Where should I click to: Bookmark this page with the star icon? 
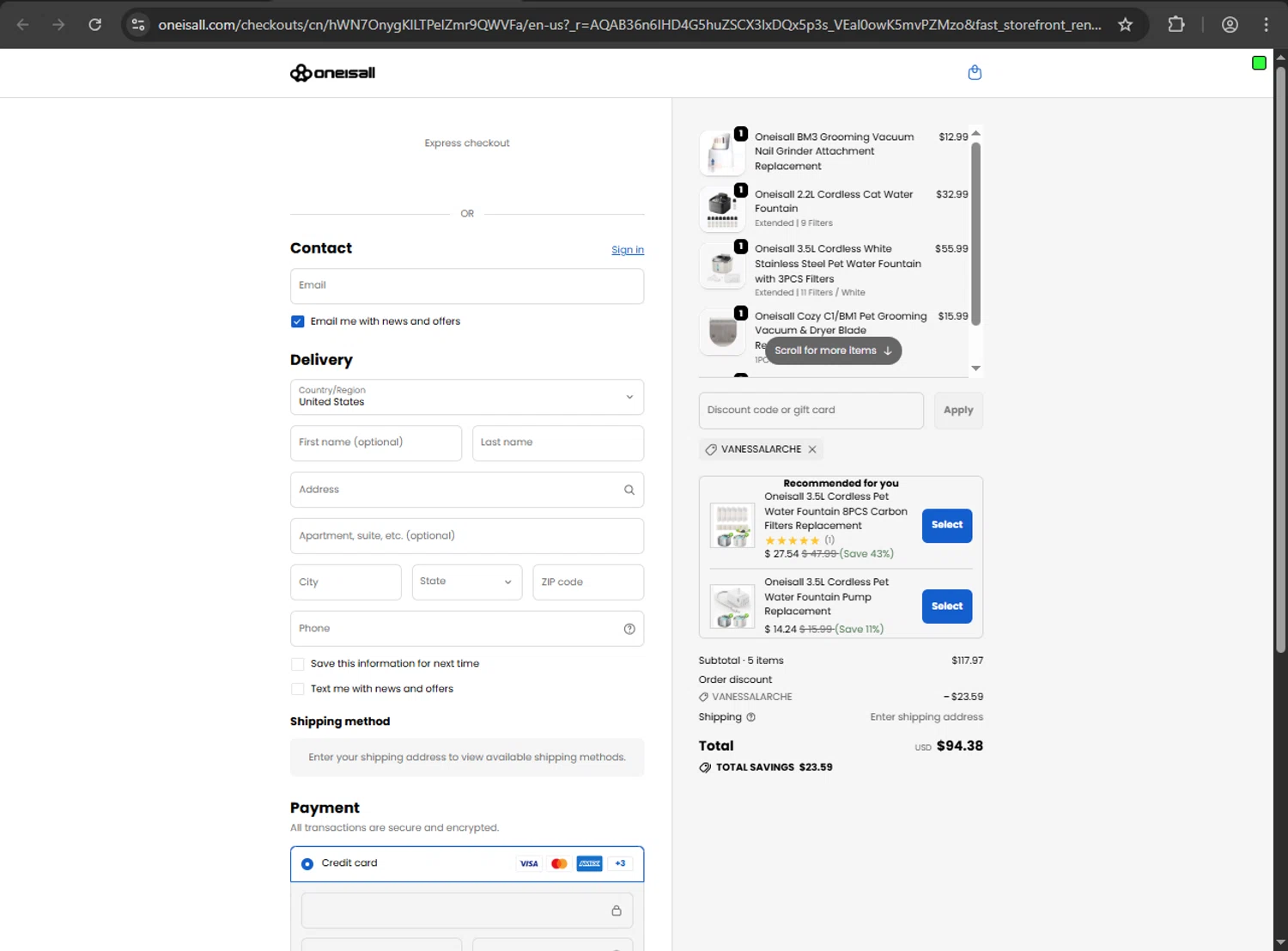(x=1125, y=25)
